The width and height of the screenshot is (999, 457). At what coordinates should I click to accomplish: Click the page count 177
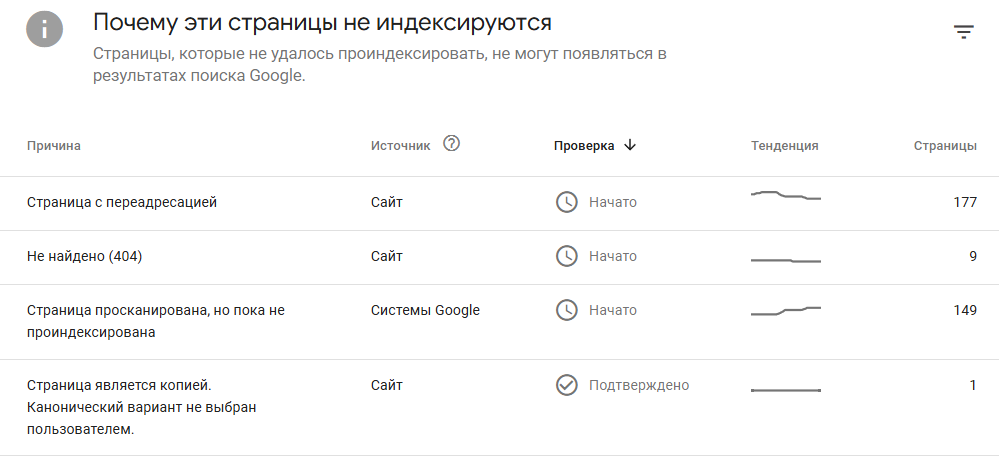pyautogui.click(x=965, y=203)
